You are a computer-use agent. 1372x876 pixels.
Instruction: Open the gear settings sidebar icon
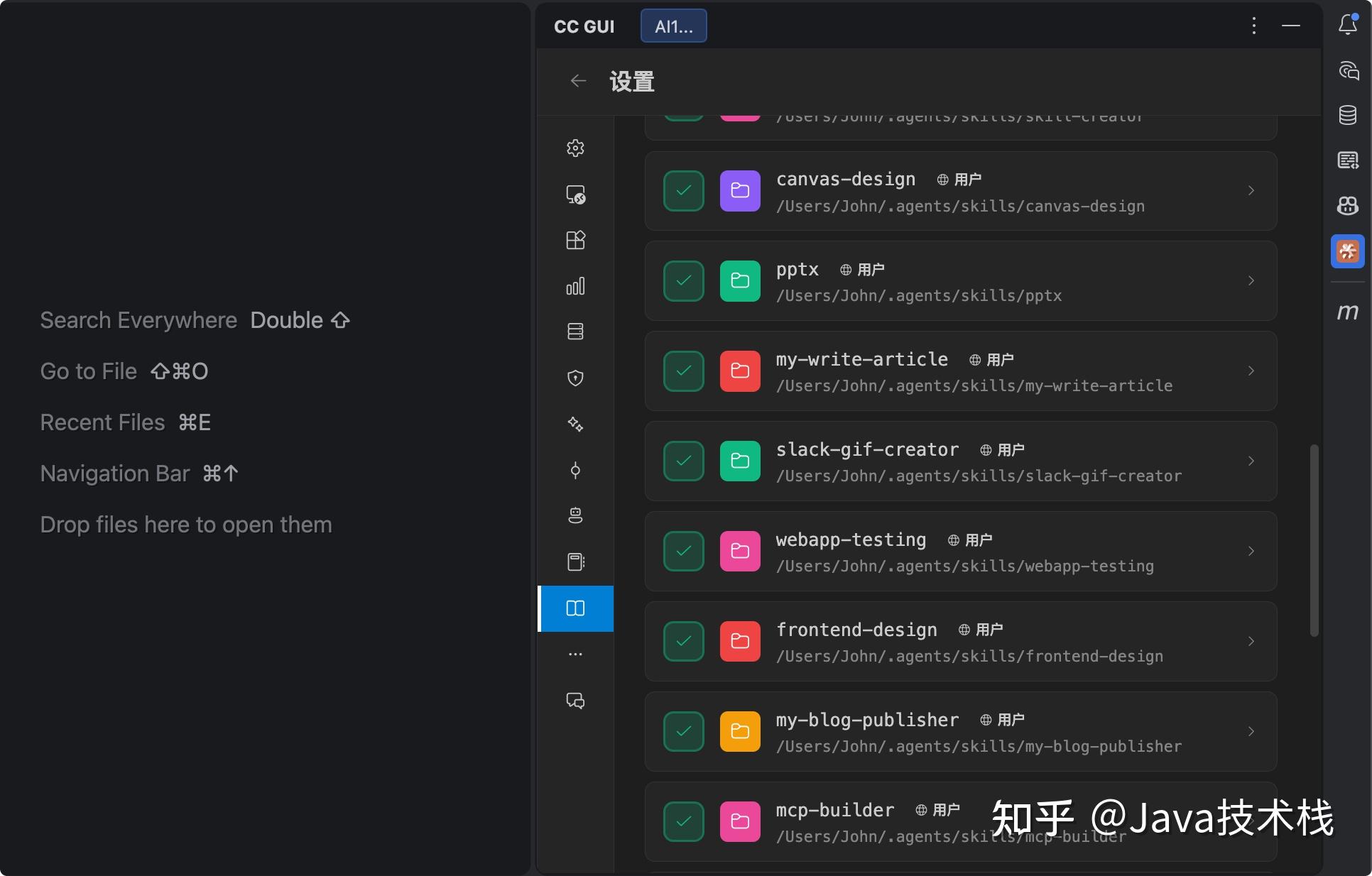click(575, 148)
